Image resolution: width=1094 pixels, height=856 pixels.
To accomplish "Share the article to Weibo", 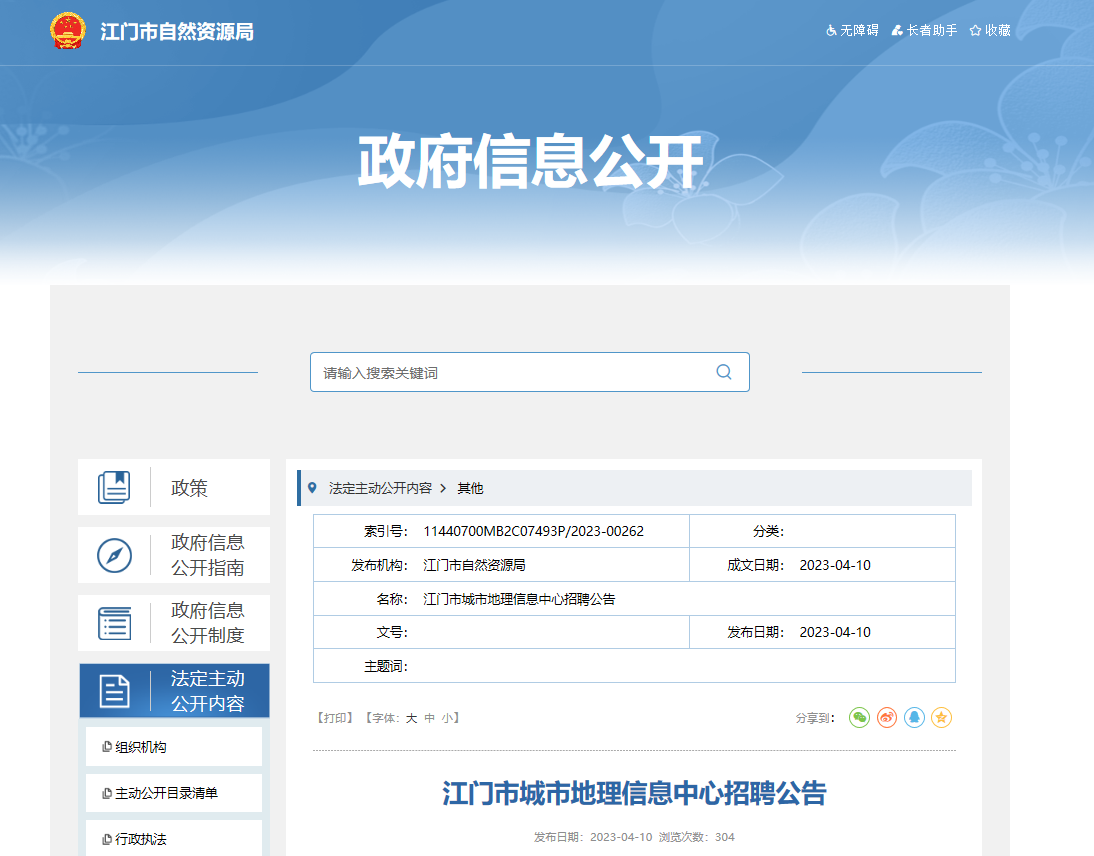I will (x=887, y=717).
